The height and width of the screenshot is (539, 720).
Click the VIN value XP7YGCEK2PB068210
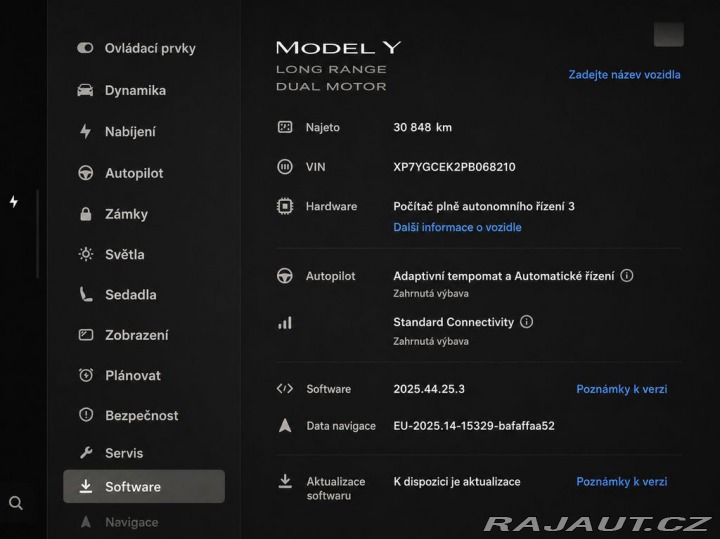[454, 167]
